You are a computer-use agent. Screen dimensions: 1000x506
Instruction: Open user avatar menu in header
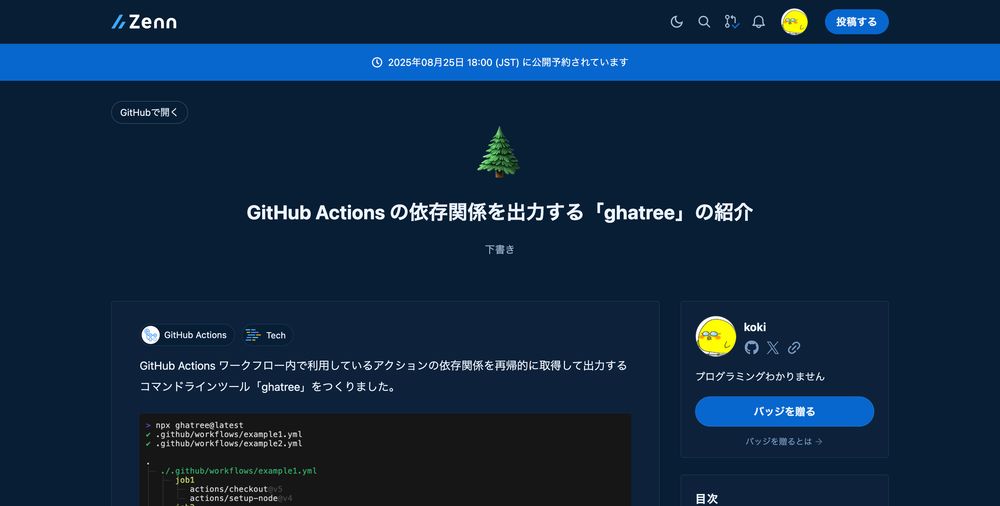tap(794, 22)
